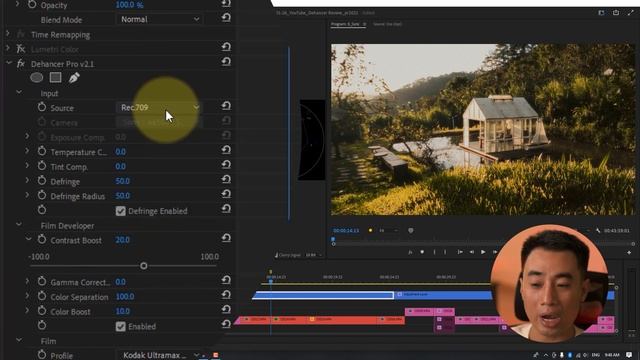This screenshot has height=360, width=640.
Task: Click the Program monitor scrub bar
Action: pos(482,244)
